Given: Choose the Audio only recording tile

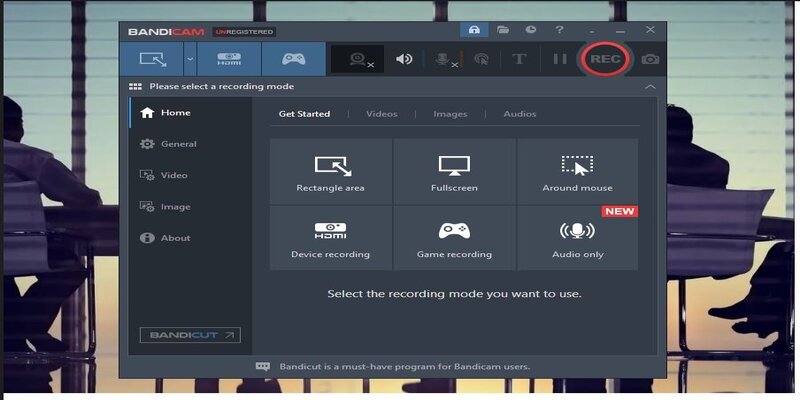Looking at the screenshot, I should pyautogui.click(x=578, y=238).
